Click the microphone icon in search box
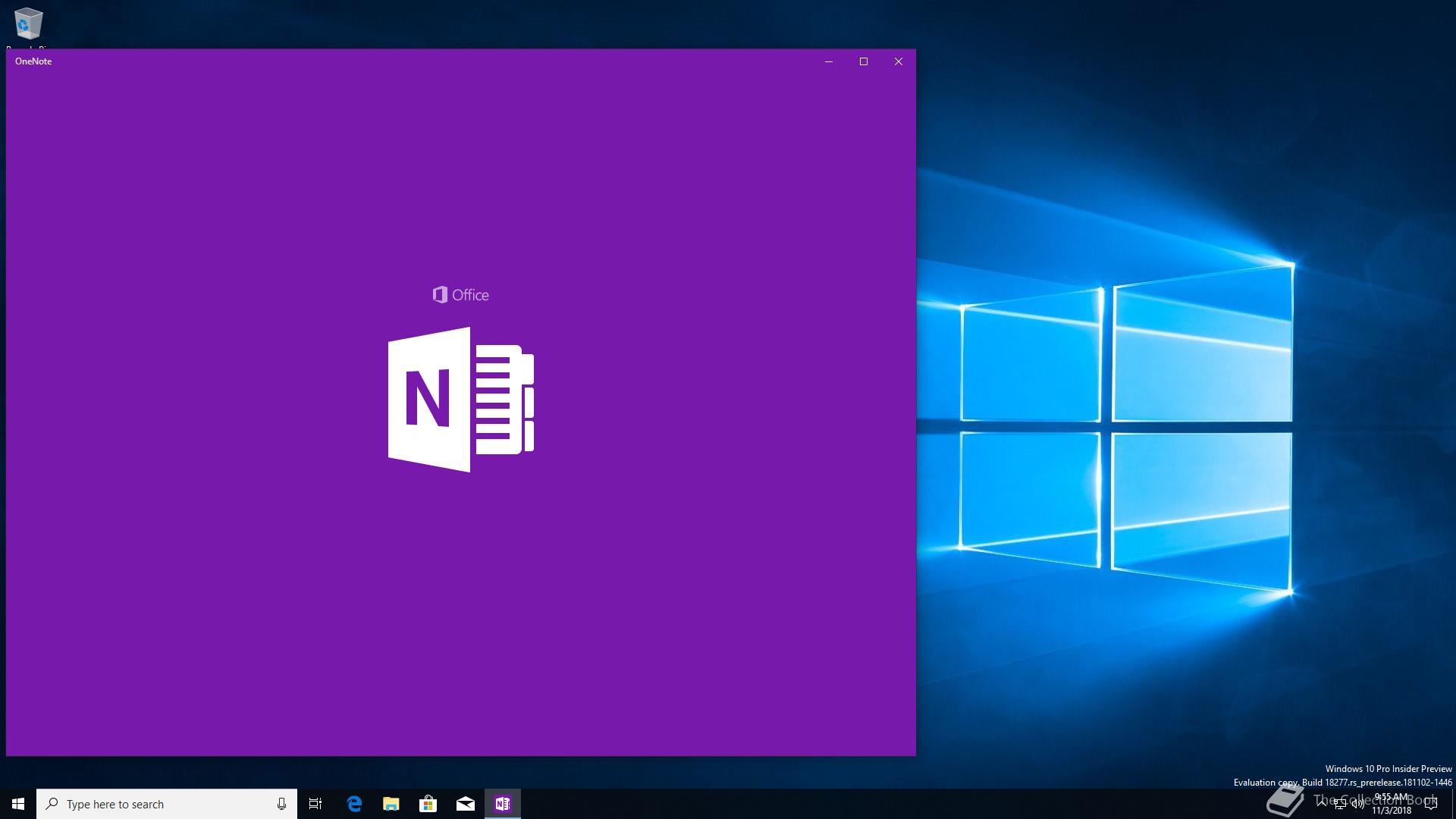1456x819 pixels. coord(281,804)
